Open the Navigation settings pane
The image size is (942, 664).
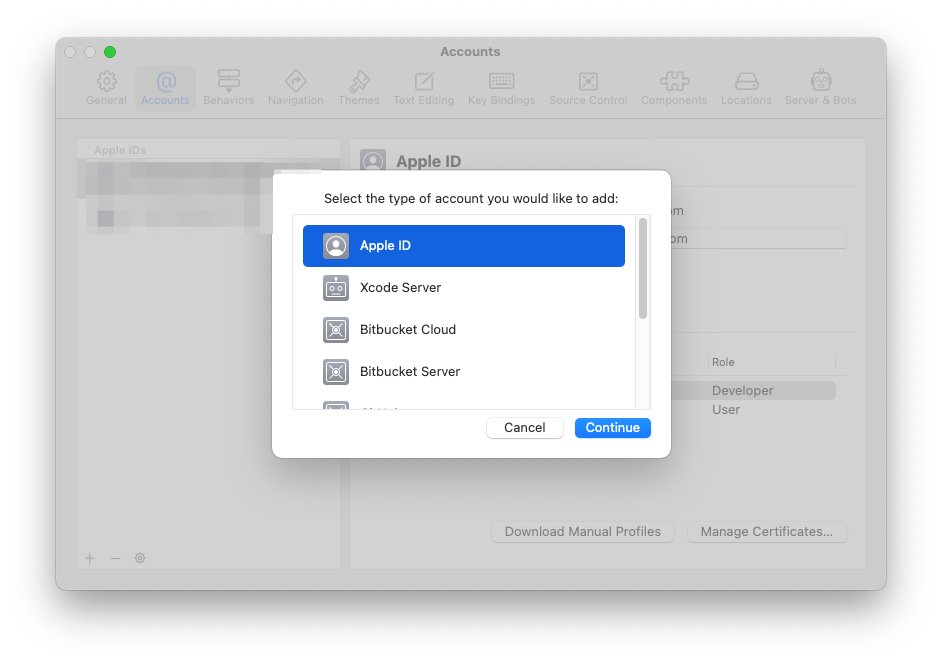click(295, 87)
